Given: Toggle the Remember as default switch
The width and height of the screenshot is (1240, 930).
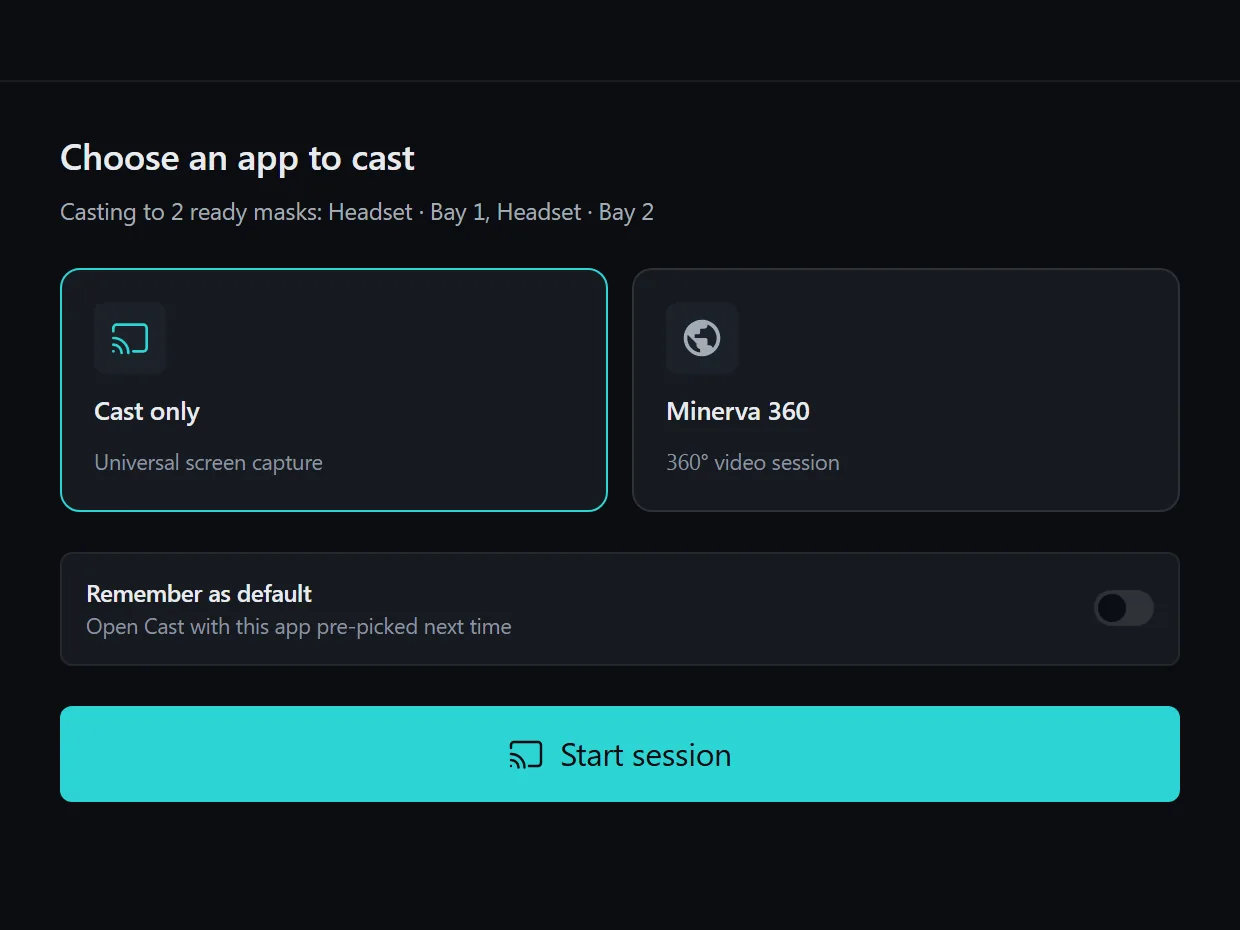Looking at the screenshot, I should 1124,608.
